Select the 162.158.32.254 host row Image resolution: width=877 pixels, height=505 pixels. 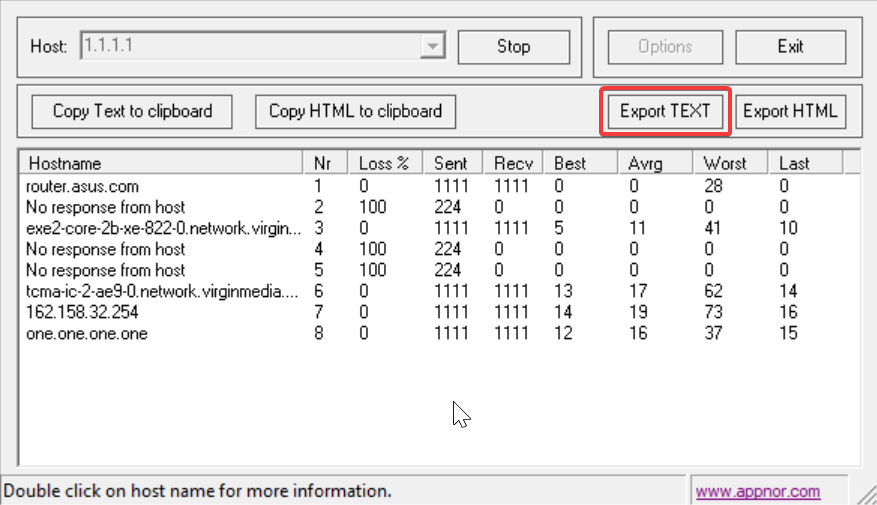click(83, 313)
